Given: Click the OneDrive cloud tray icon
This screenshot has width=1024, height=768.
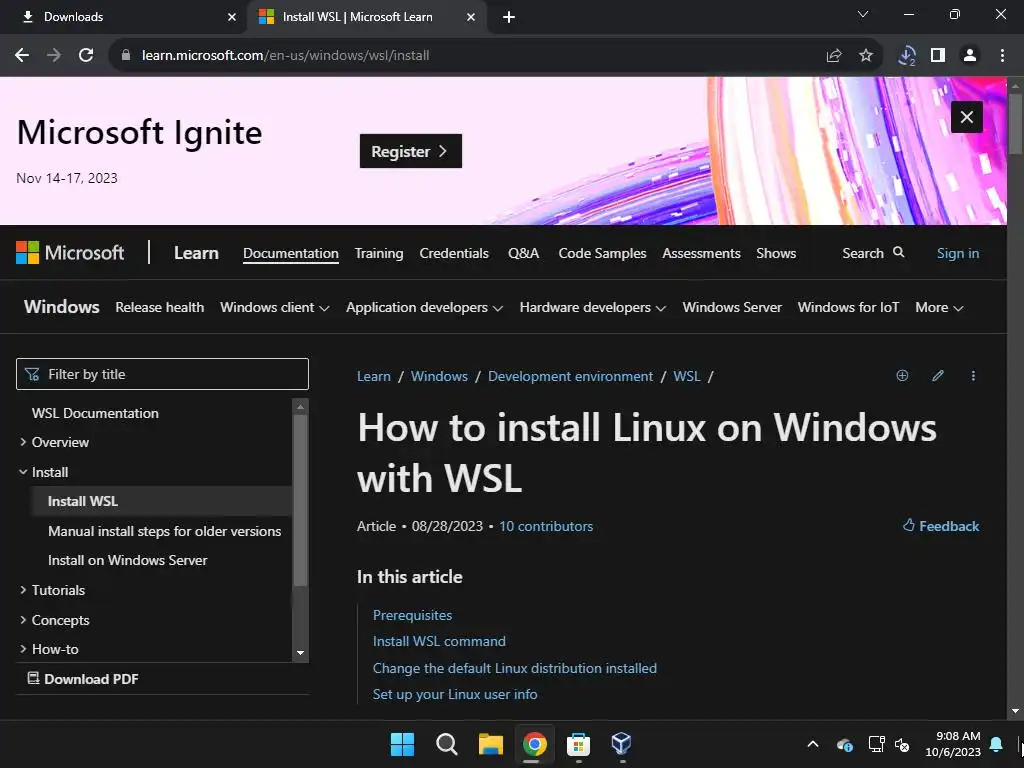Looking at the screenshot, I should click(x=844, y=744).
